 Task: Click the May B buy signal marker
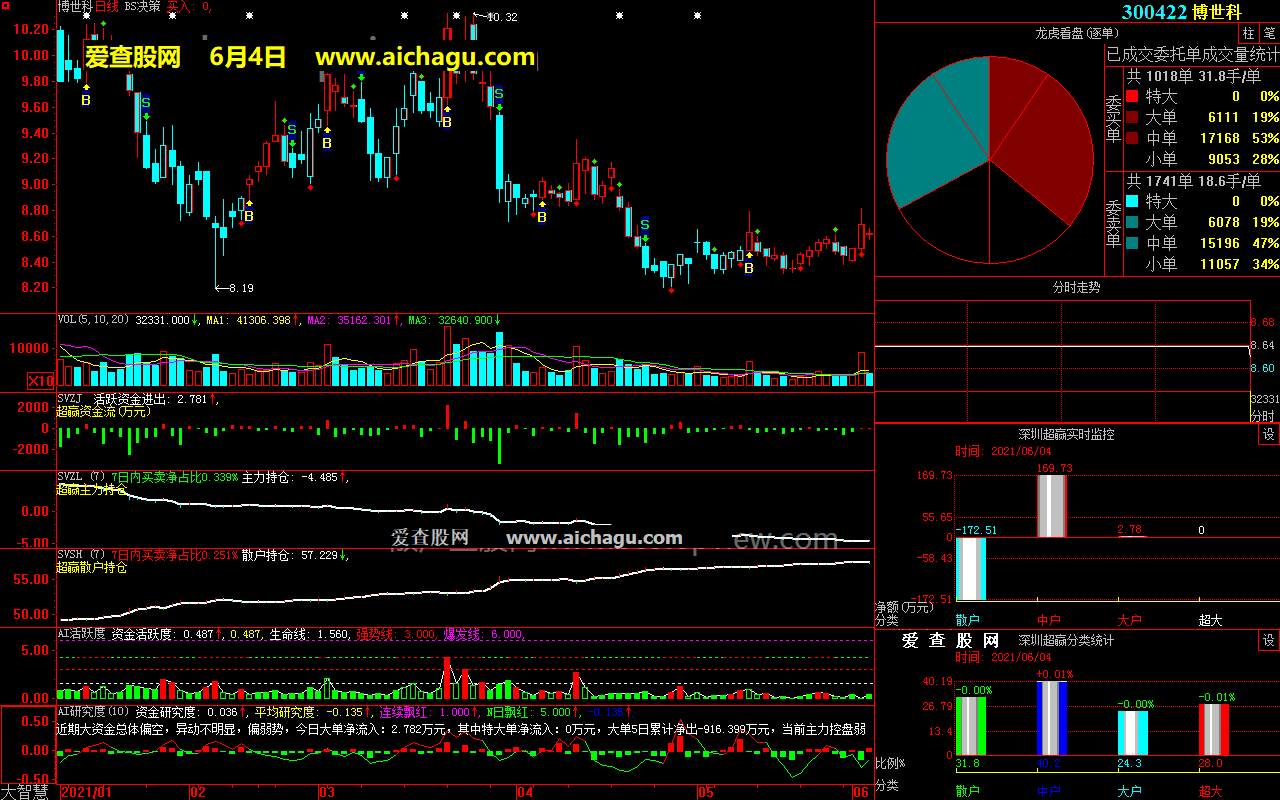coord(749,267)
